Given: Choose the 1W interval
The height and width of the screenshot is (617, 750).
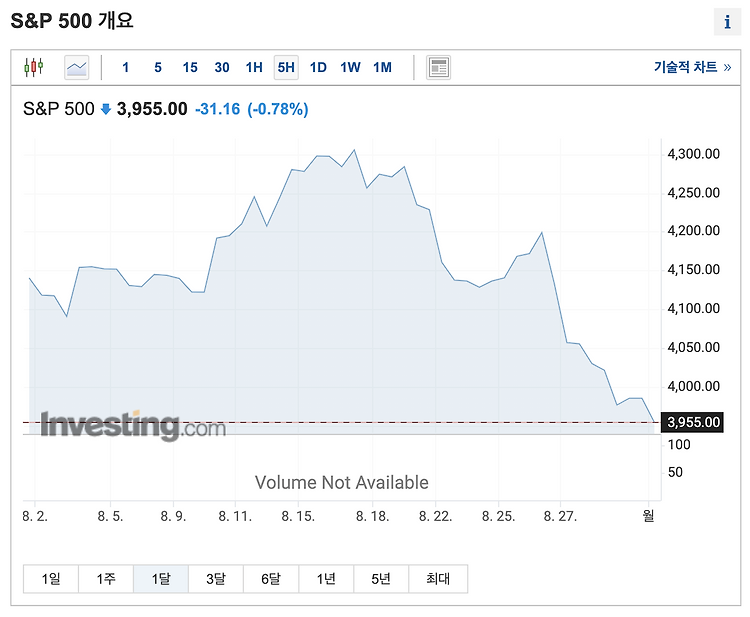Looking at the screenshot, I should [x=350, y=67].
